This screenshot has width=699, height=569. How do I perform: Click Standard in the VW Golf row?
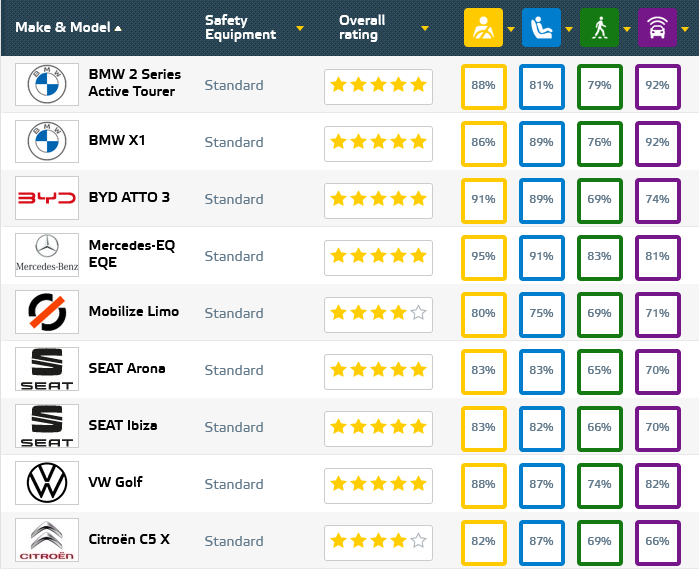click(234, 484)
